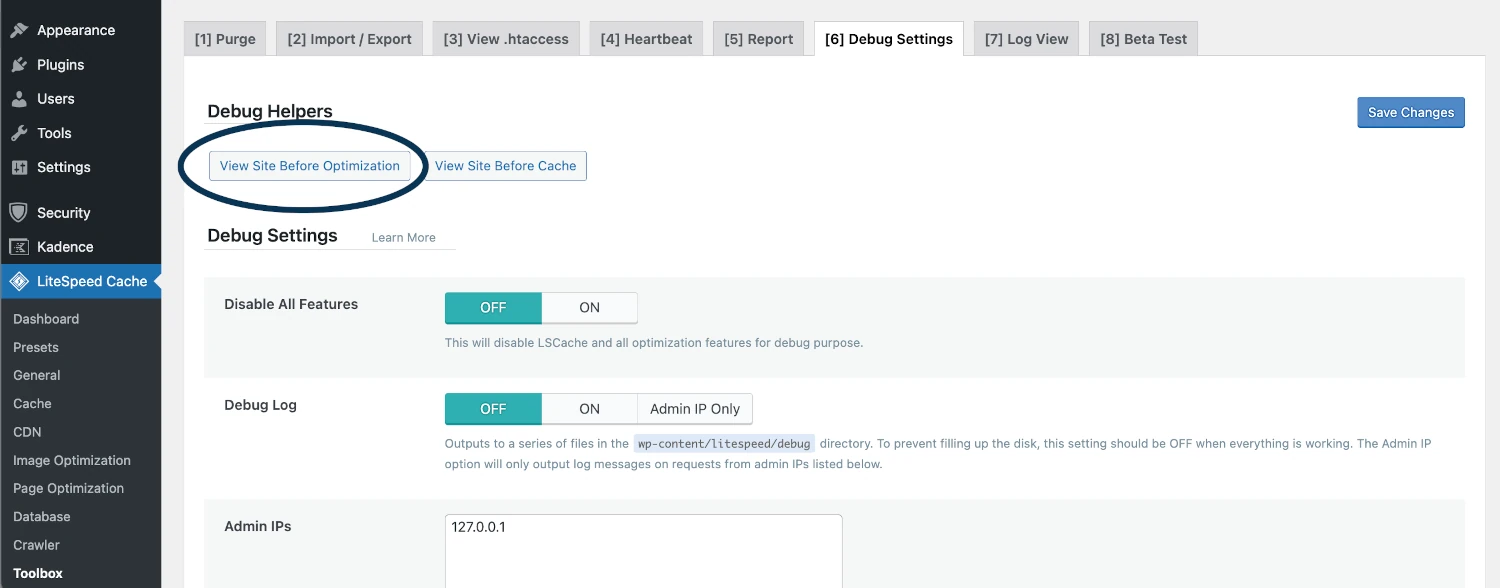Switch to the [4] Heartbeat tab

(646, 39)
